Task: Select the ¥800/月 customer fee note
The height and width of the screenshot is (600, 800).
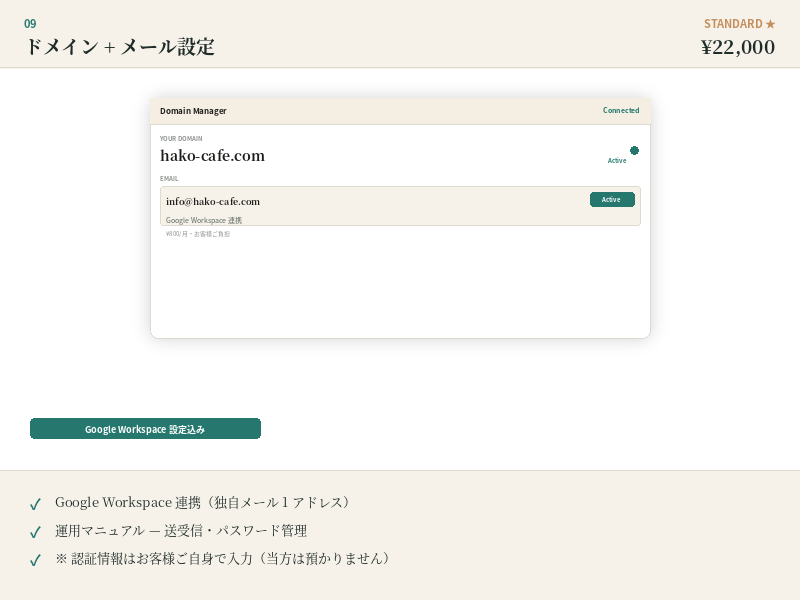Action: click(198, 234)
